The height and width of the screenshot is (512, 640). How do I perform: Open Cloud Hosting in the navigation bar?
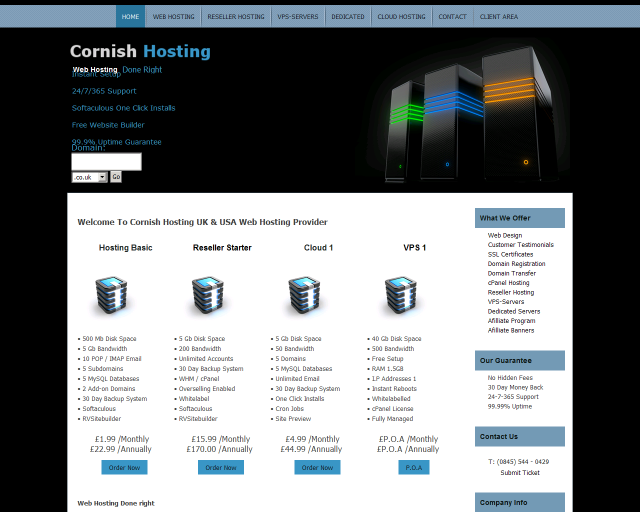click(x=401, y=17)
